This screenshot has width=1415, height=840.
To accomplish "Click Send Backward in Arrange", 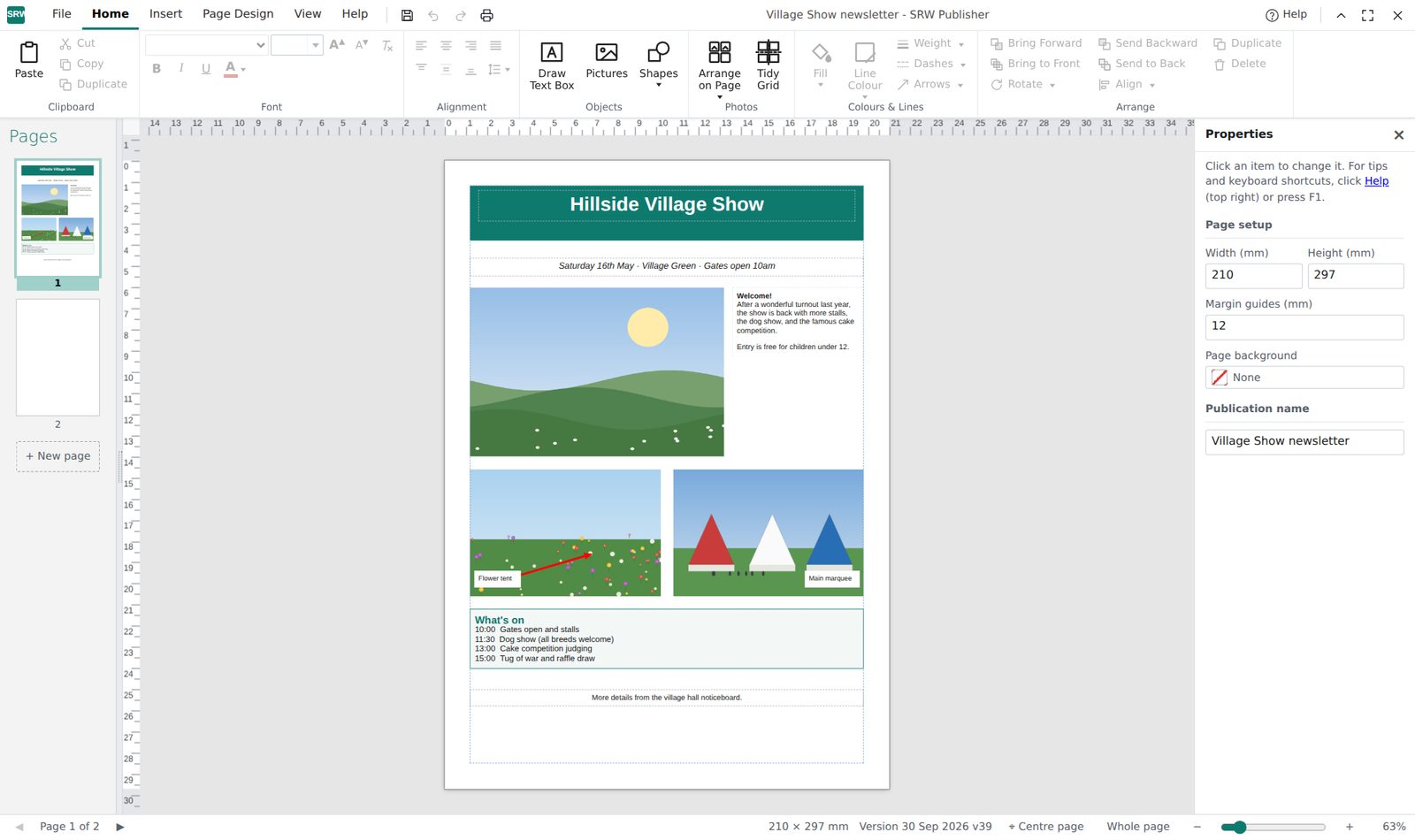I will coord(1148,43).
